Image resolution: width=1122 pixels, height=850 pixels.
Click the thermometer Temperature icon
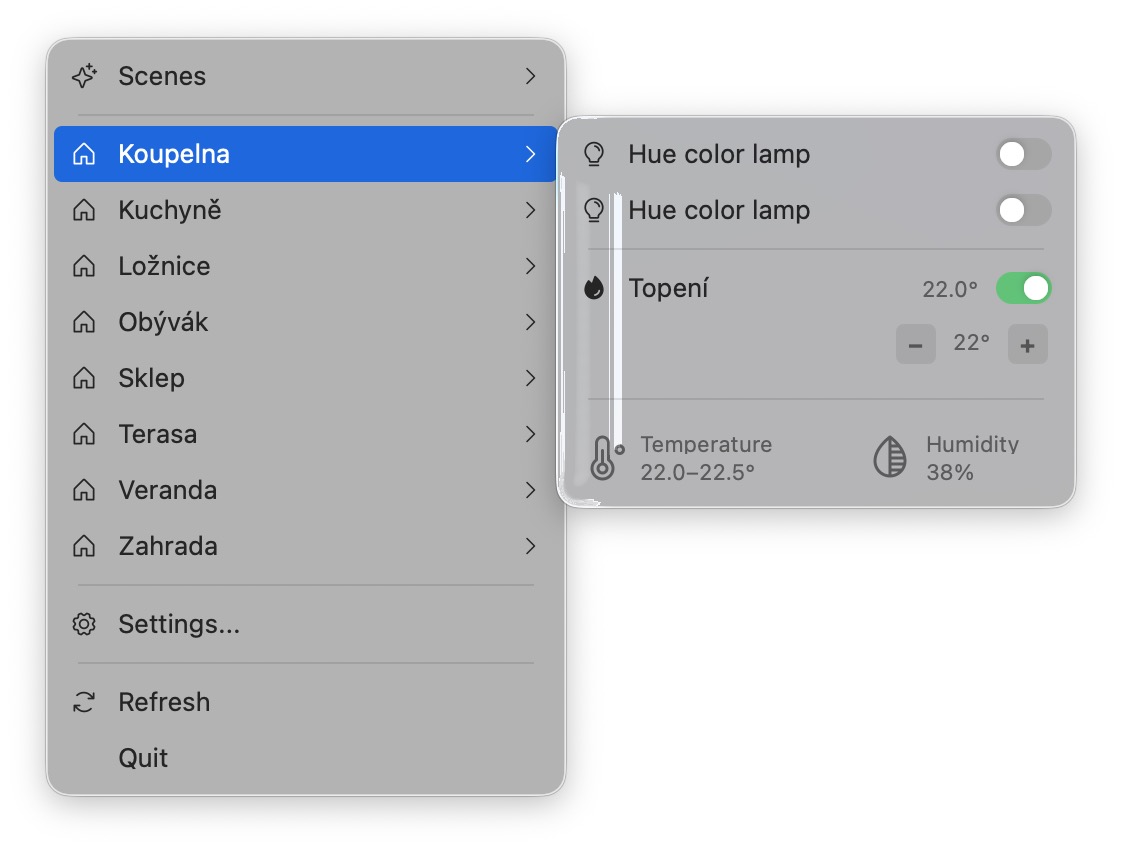pyautogui.click(x=603, y=458)
